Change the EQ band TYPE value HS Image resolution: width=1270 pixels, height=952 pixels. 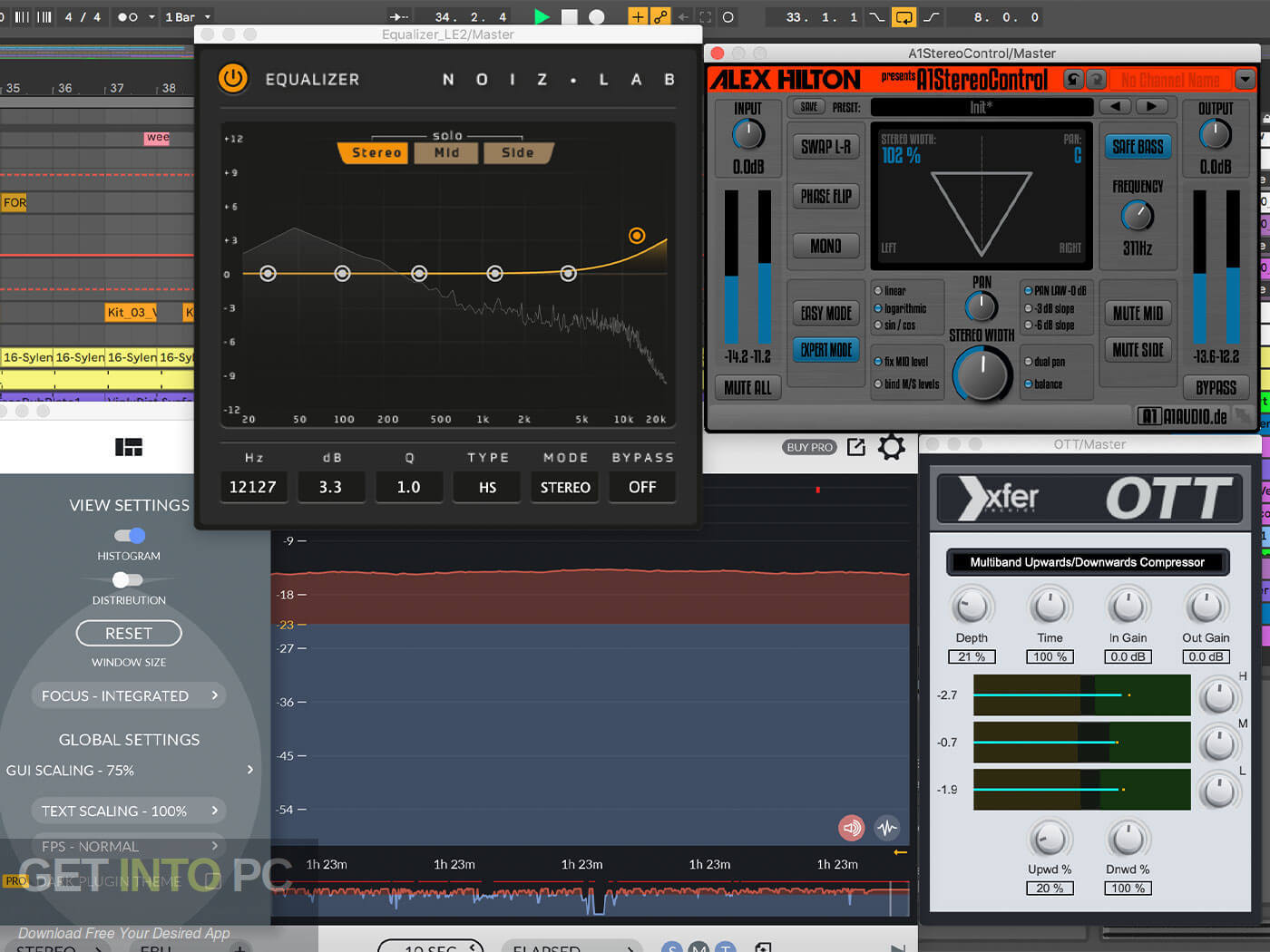pos(487,487)
